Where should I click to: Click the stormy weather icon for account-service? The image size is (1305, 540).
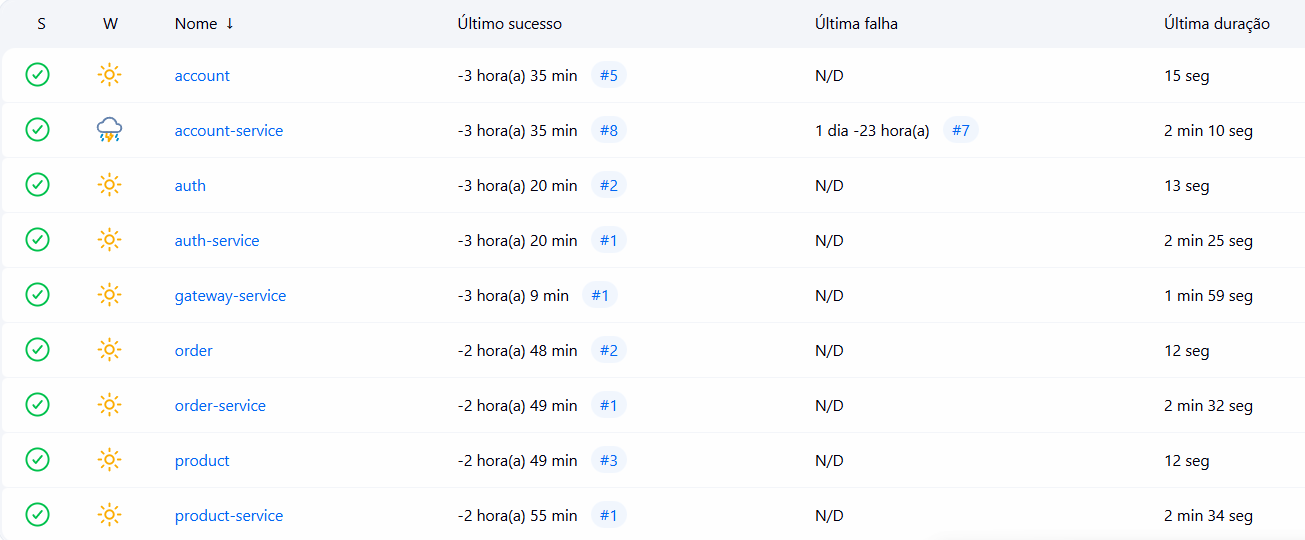point(110,130)
